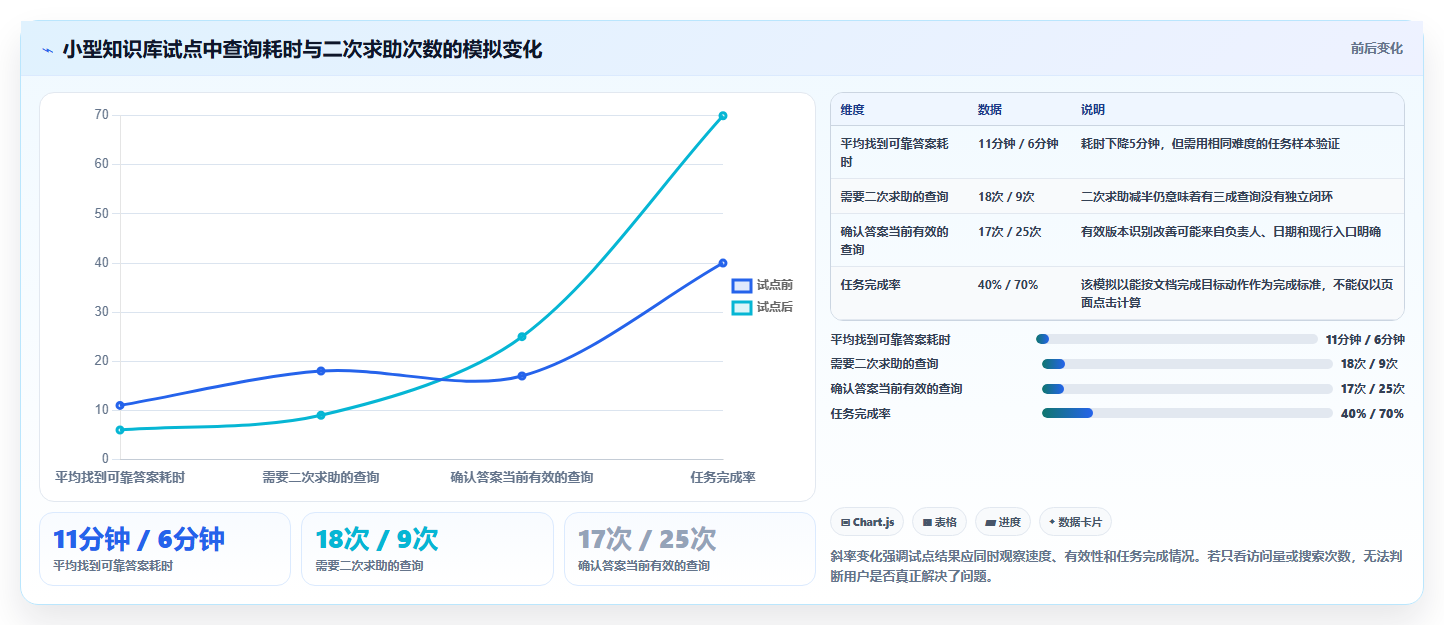Click x-axis label 确认答案当前有效的查询
1444x625 pixels.
pos(522,478)
